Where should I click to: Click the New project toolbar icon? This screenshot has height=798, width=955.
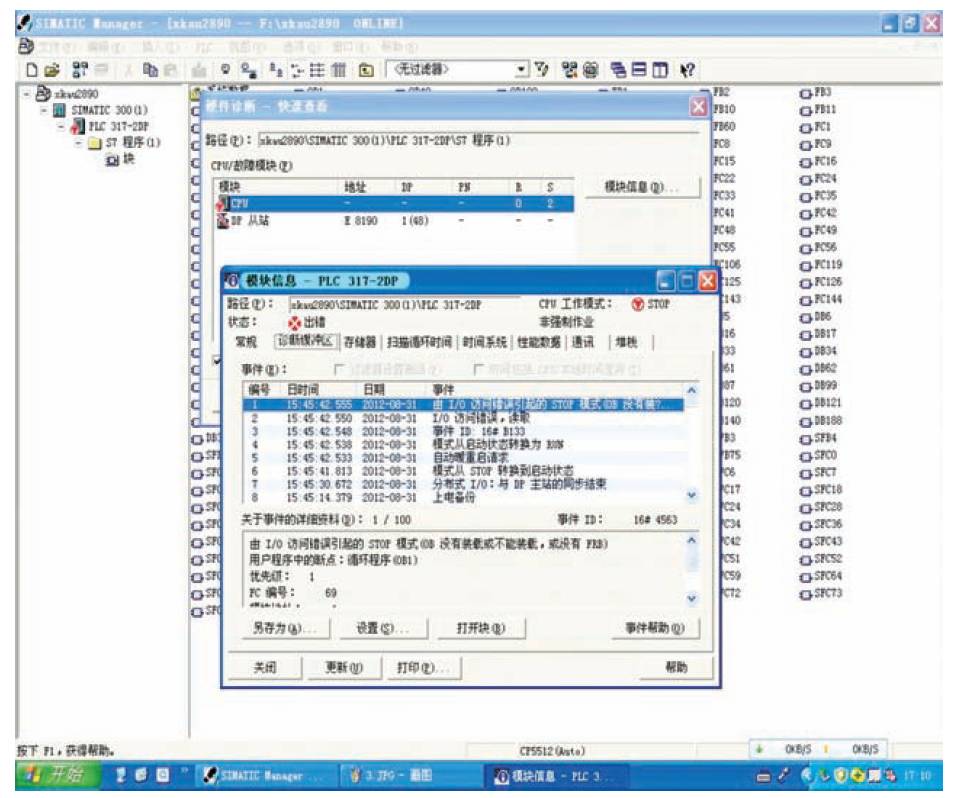pos(32,69)
